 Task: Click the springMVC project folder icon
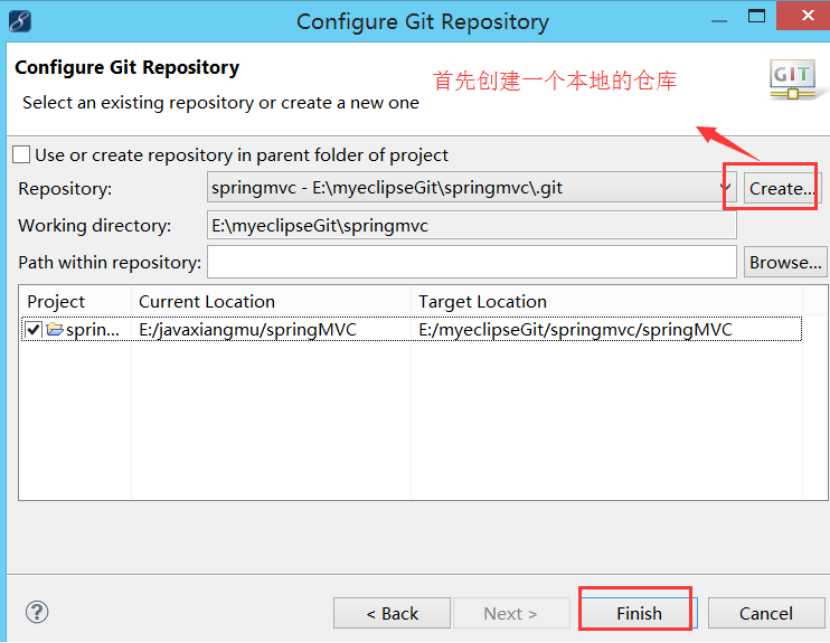pyautogui.click(x=55, y=330)
